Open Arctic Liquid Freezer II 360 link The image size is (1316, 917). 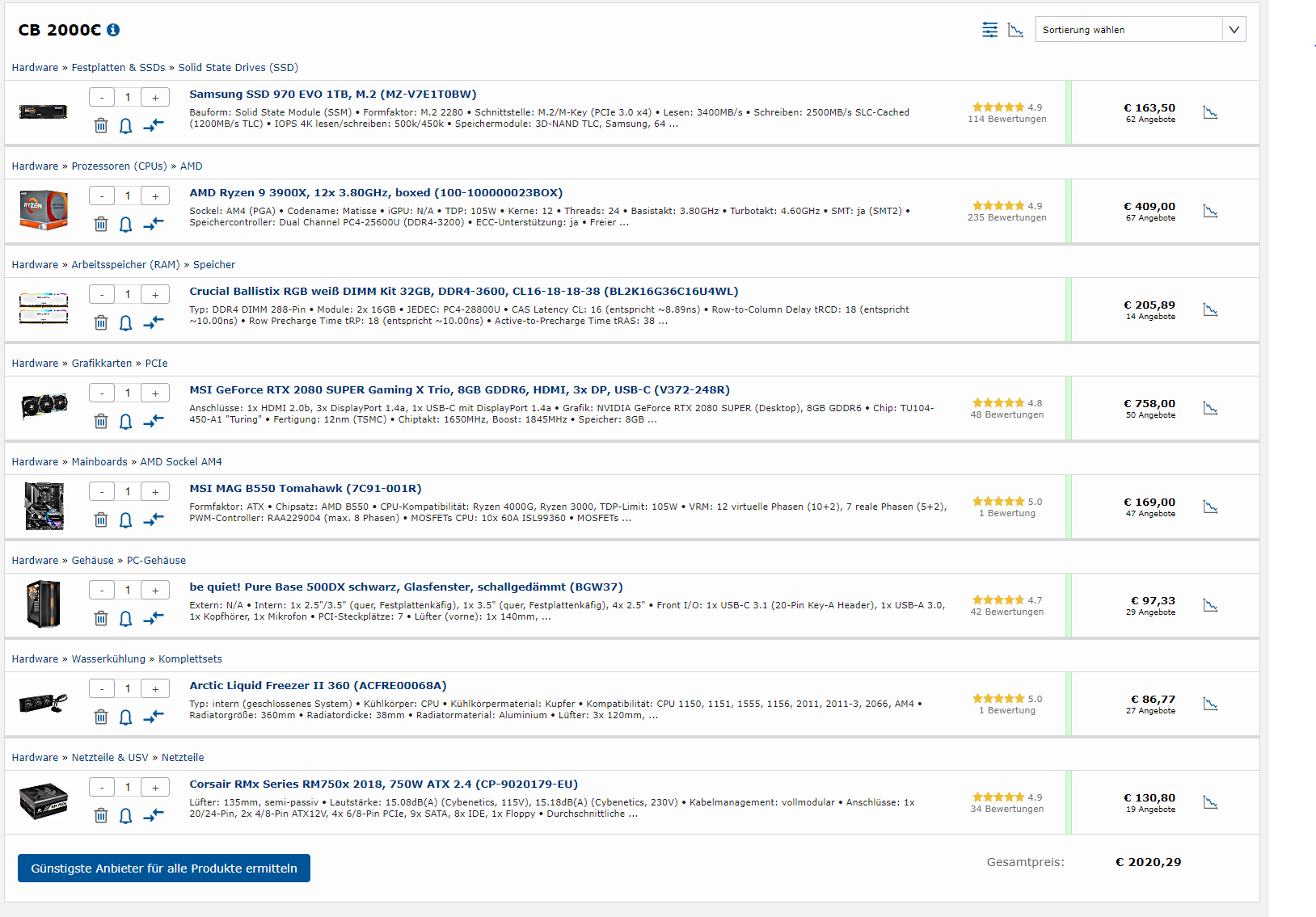pos(318,685)
